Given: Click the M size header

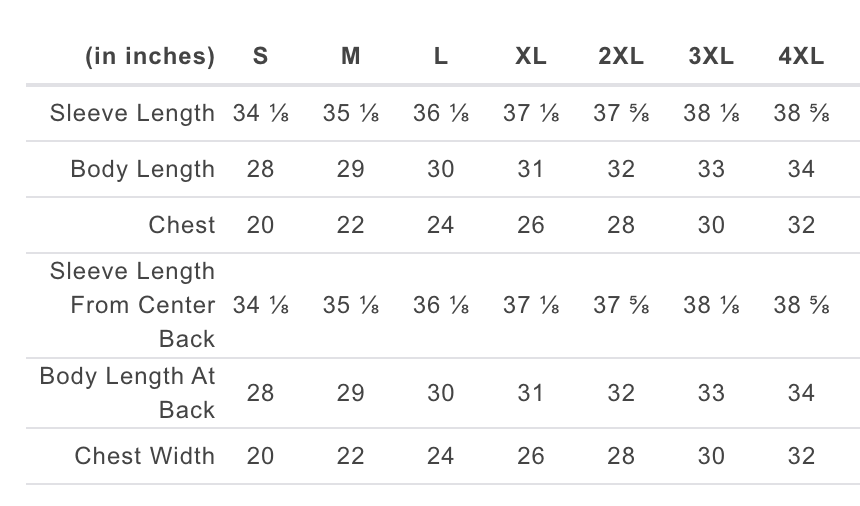Looking at the screenshot, I should click(x=350, y=56).
